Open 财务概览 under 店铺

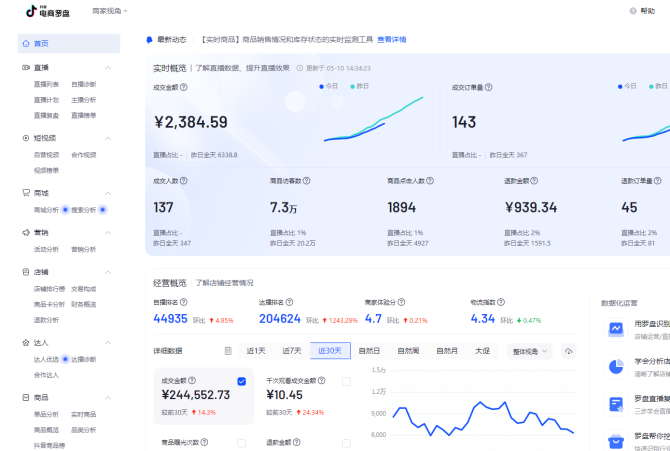click(x=84, y=304)
